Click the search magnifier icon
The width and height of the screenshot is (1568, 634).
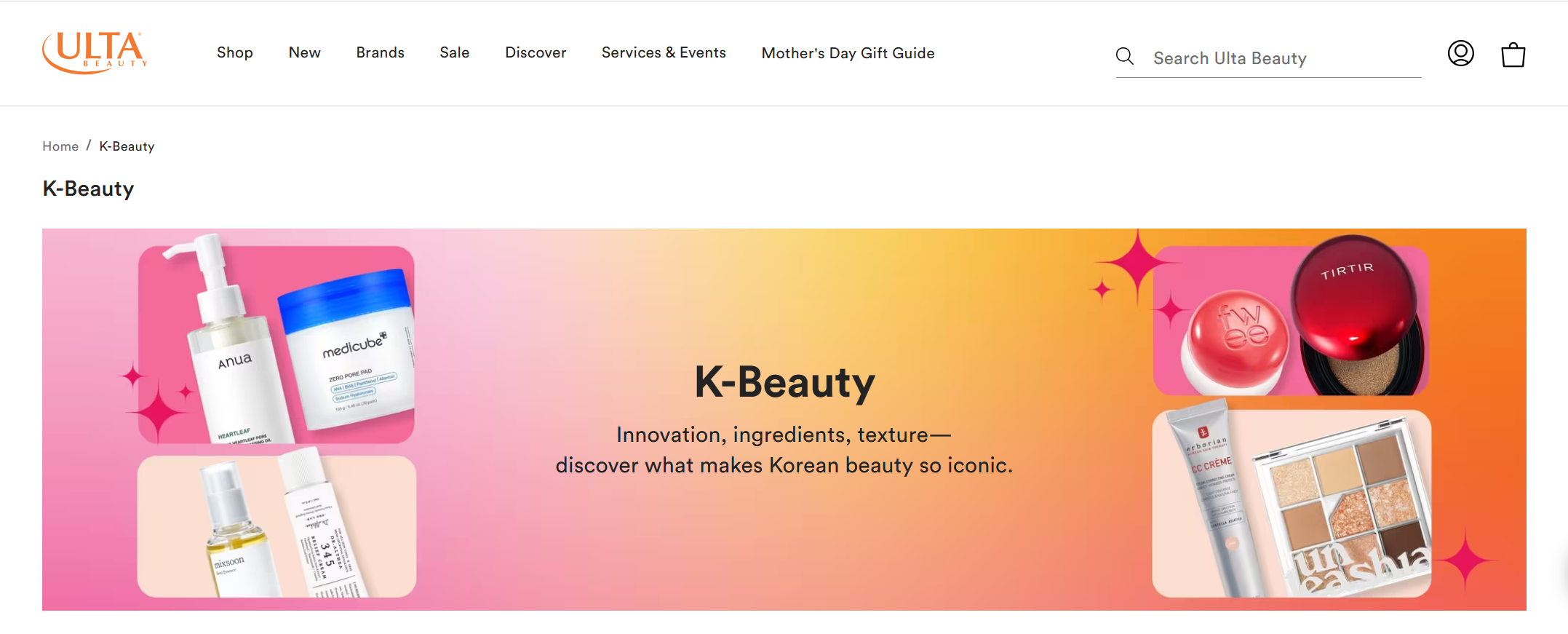1125,57
